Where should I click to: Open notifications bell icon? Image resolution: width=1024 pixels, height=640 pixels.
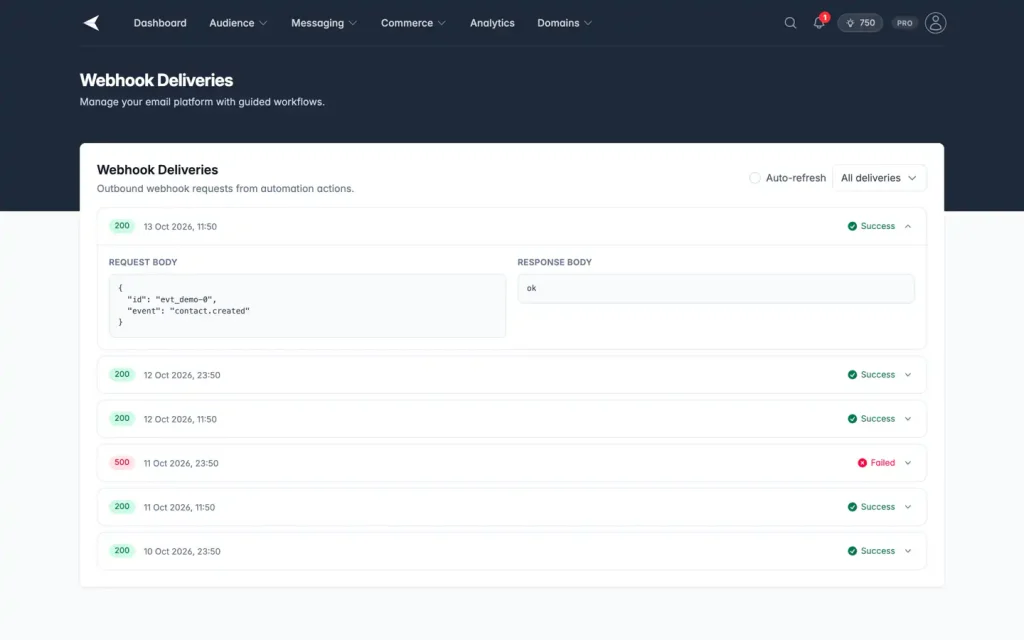point(819,23)
